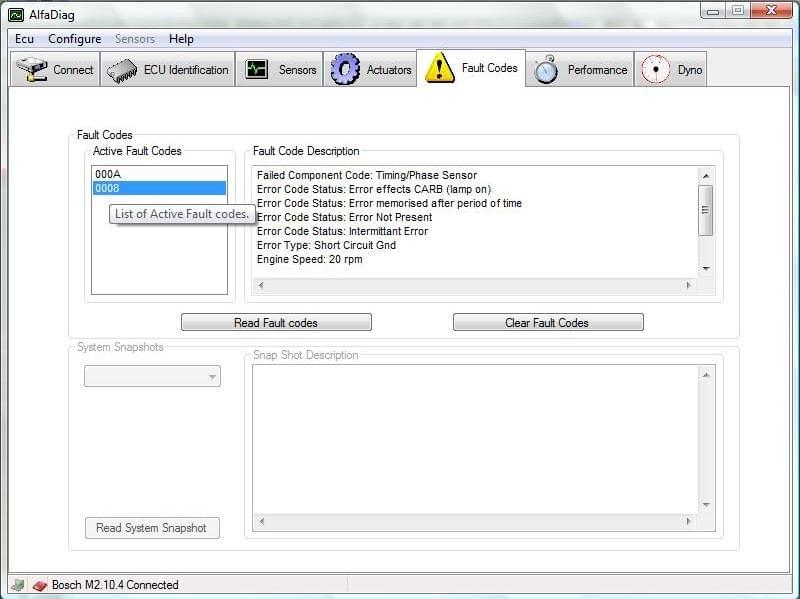Click up arrow of Snap Shot Description scrollbar

[x=706, y=375]
